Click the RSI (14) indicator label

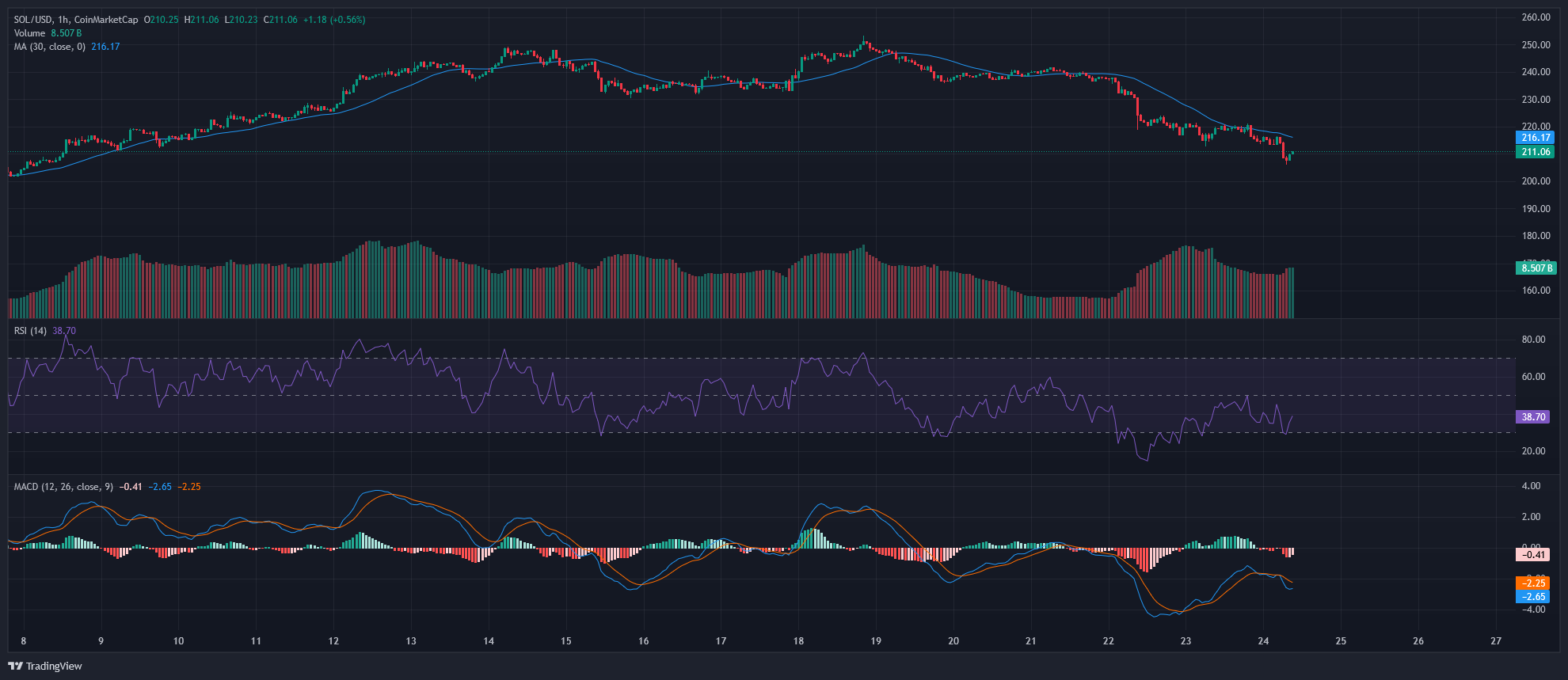coord(30,331)
